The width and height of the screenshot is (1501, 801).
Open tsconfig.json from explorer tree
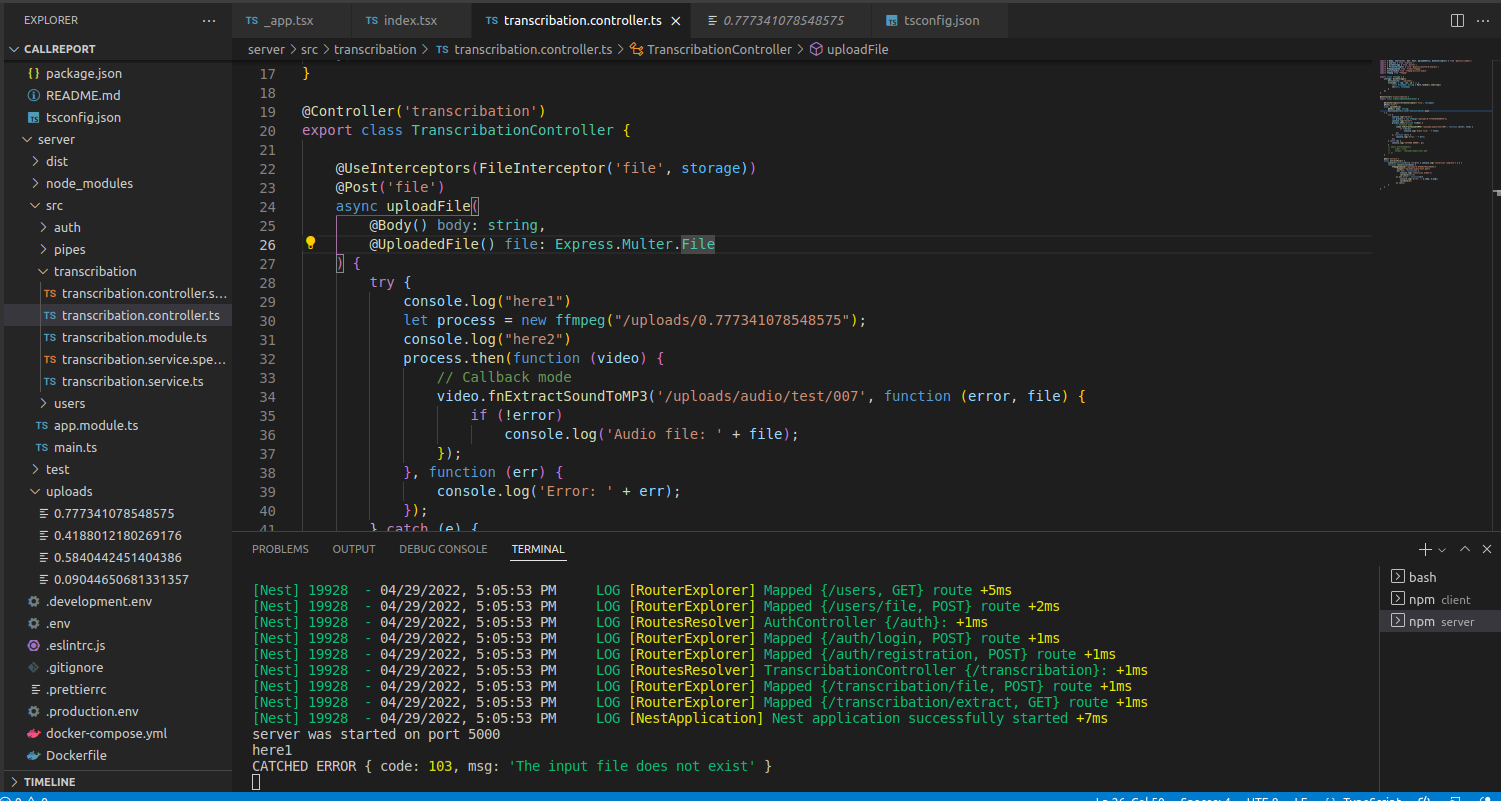[x=118, y=117]
